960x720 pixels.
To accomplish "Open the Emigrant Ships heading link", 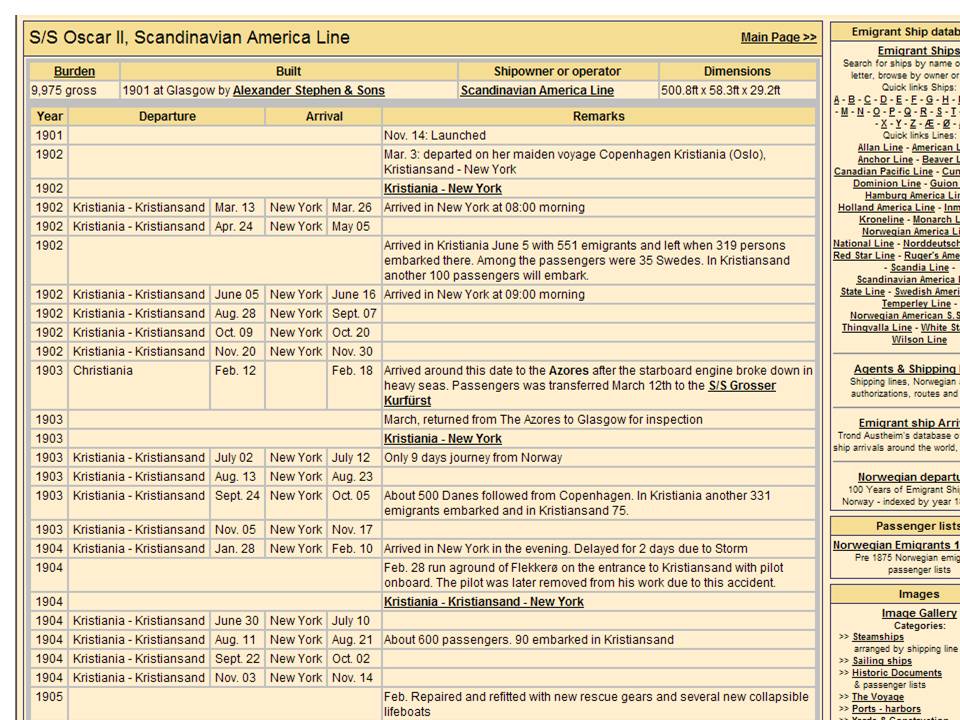I will click(x=918, y=51).
